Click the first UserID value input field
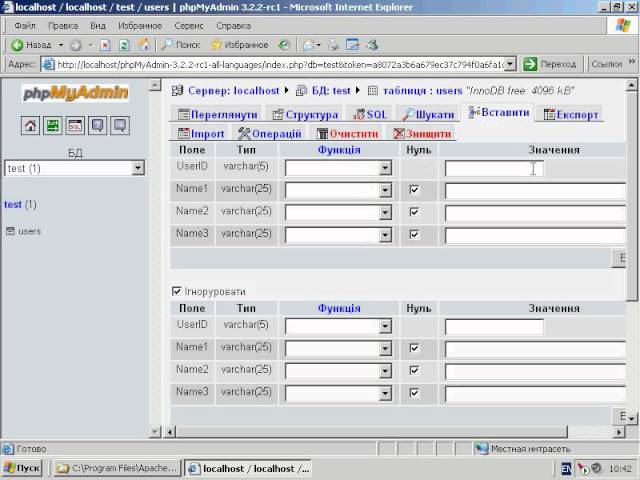640x480 pixels. [x=494, y=168]
